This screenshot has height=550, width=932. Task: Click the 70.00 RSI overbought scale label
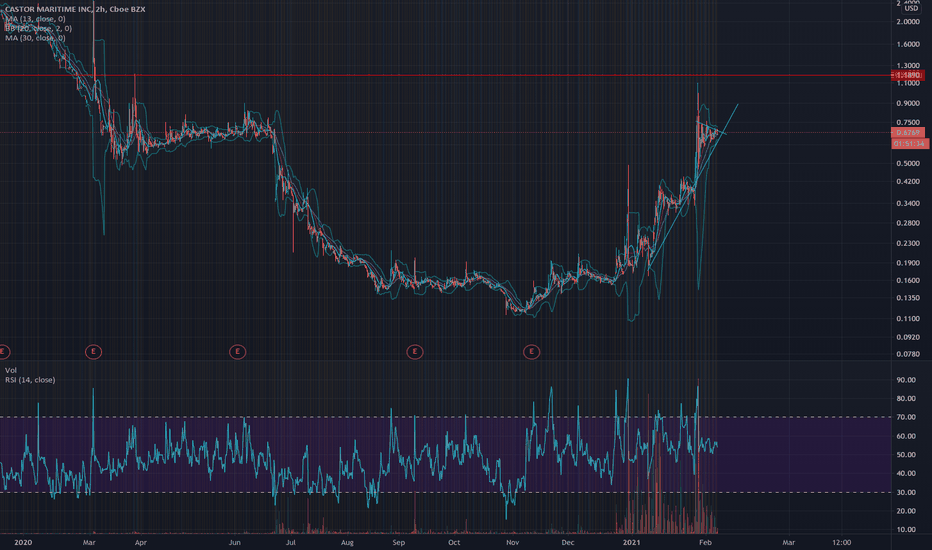point(906,417)
